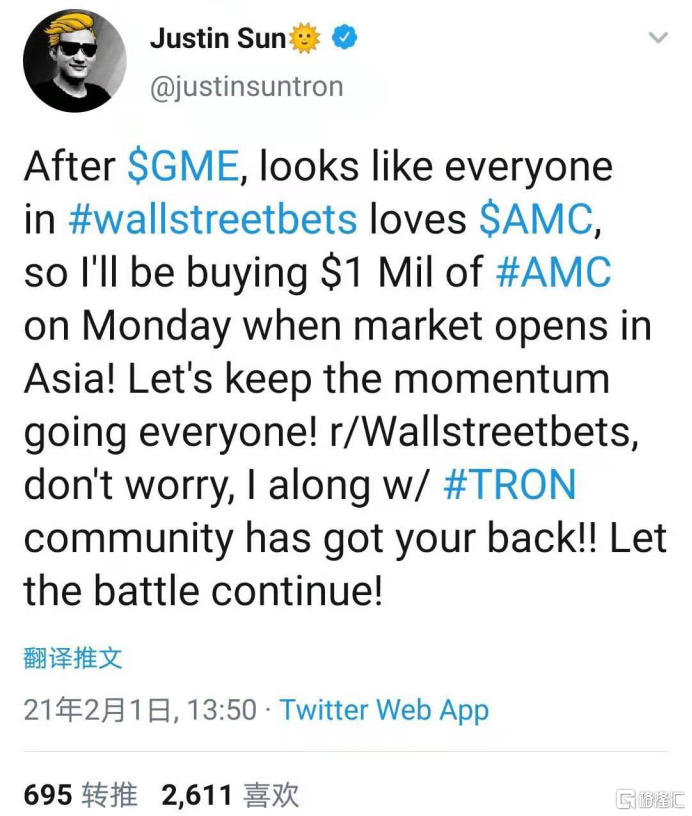Open the Twitter Web App source link
Viewport: 692px width, 816px height.
coord(384,710)
